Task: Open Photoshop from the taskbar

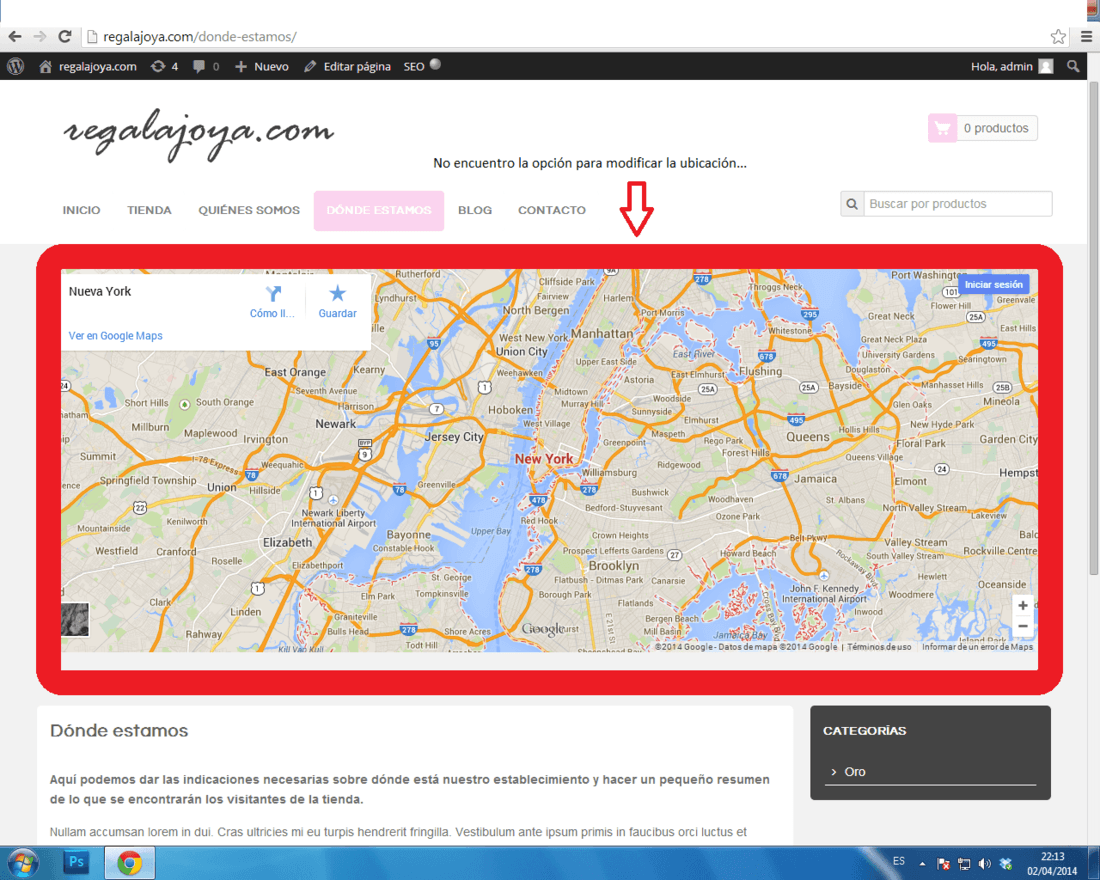Action: 76,862
